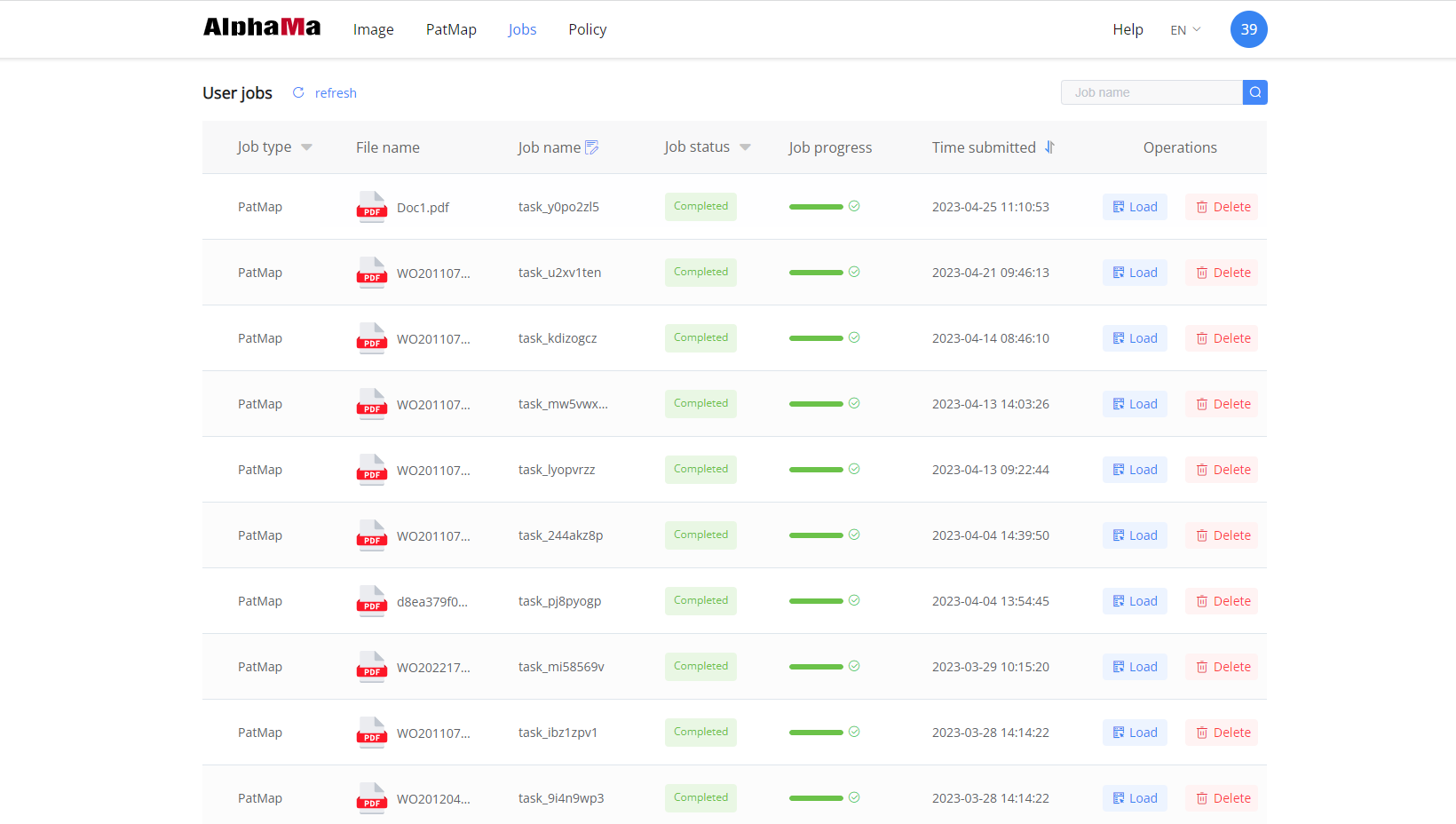Delete job task_kdizogcz

[x=1222, y=338]
